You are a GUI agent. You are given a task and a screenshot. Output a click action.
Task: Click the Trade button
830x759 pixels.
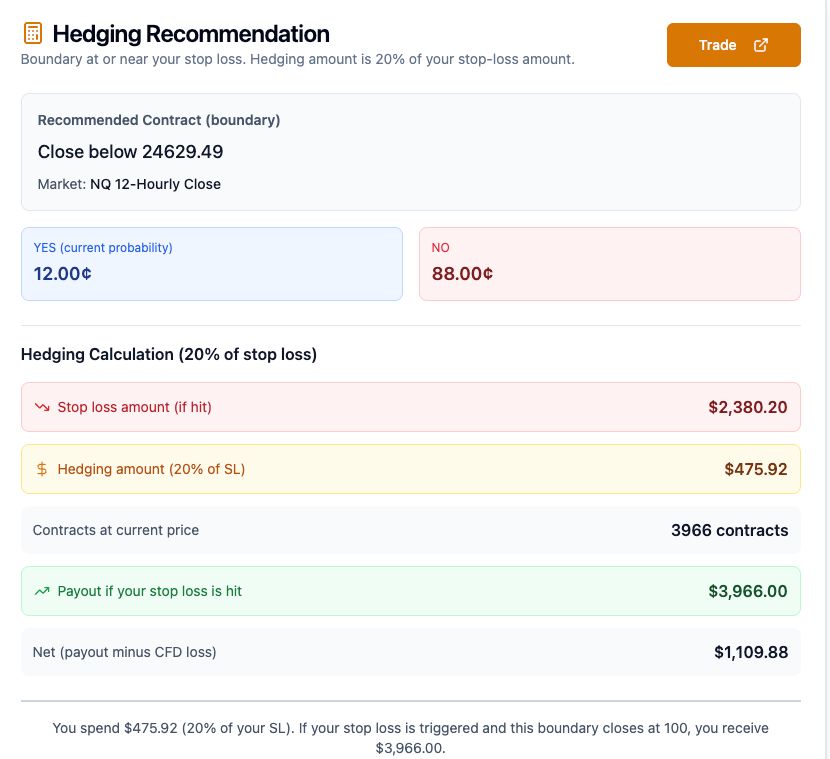[733, 44]
